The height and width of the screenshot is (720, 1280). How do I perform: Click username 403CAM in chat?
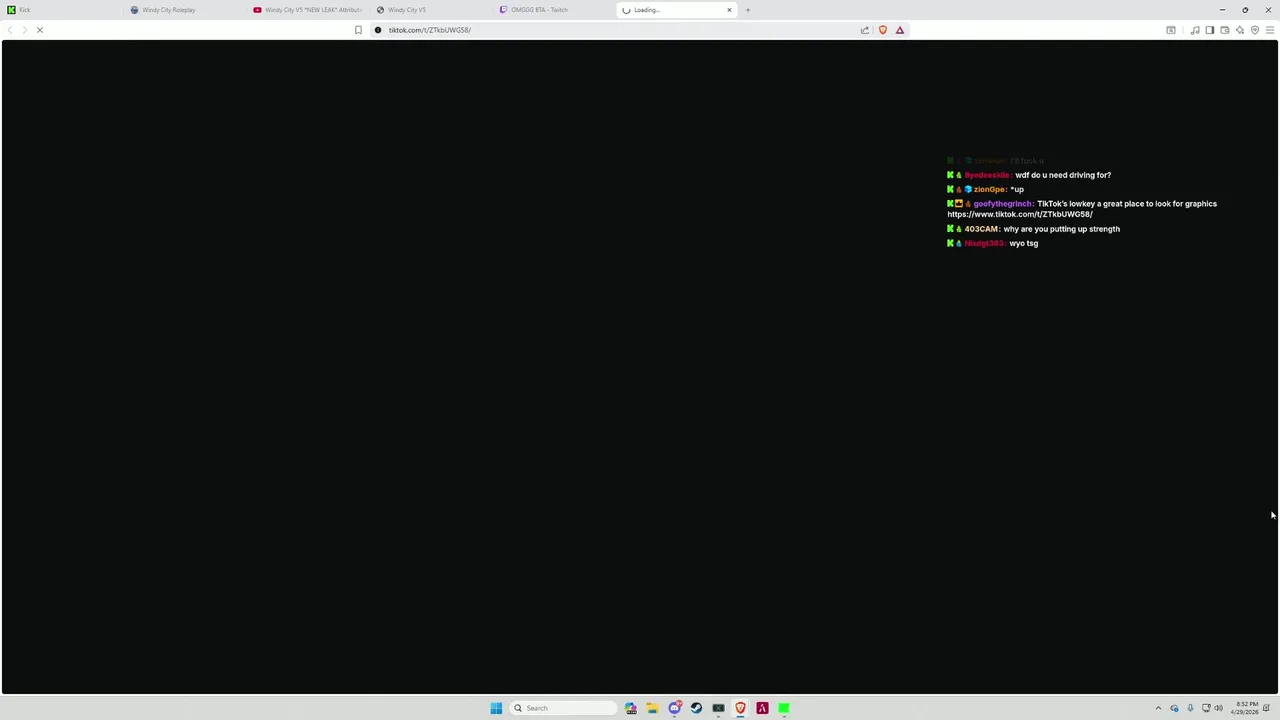tap(982, 229)
